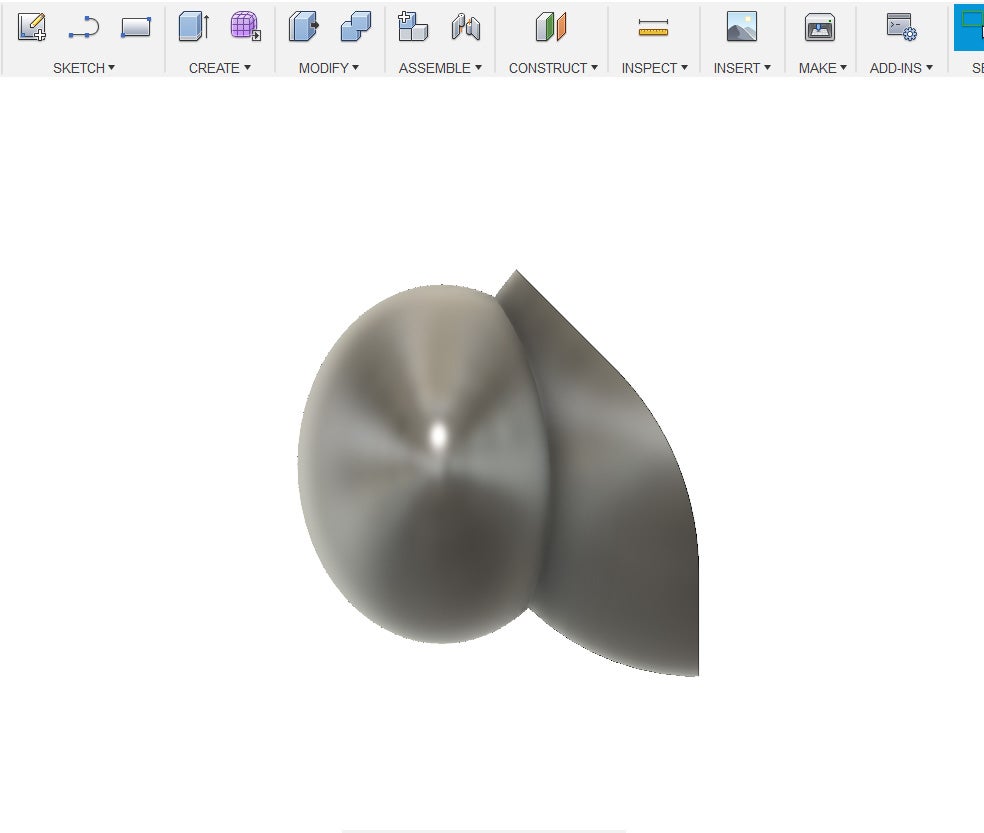Click the Measure ruler icon
The height and width of the screenshot is (833, 984).
click(653, 28)
